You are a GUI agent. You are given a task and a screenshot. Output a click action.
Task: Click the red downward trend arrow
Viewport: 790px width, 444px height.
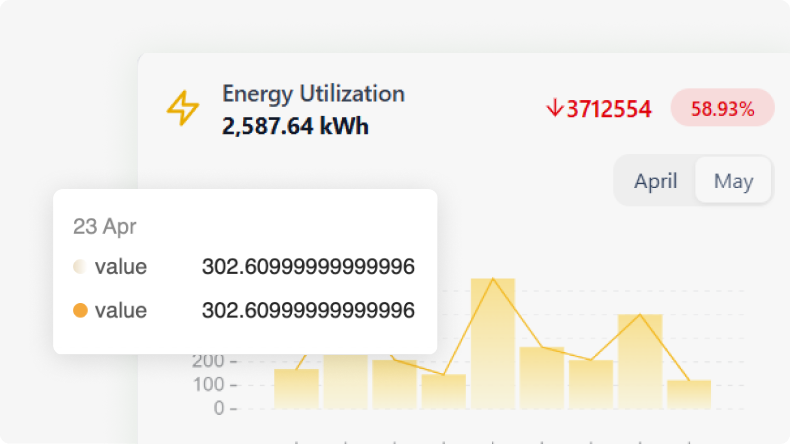(553, 108)
